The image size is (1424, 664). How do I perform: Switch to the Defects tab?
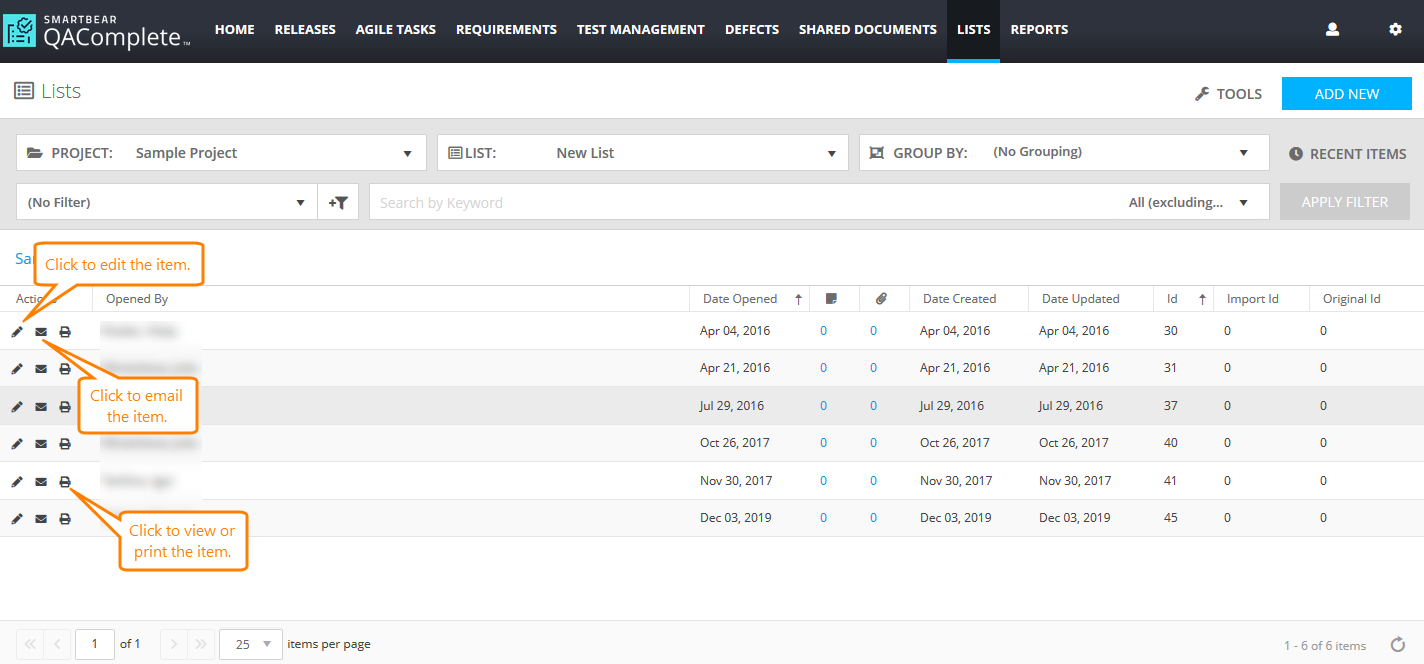(752, 30)
